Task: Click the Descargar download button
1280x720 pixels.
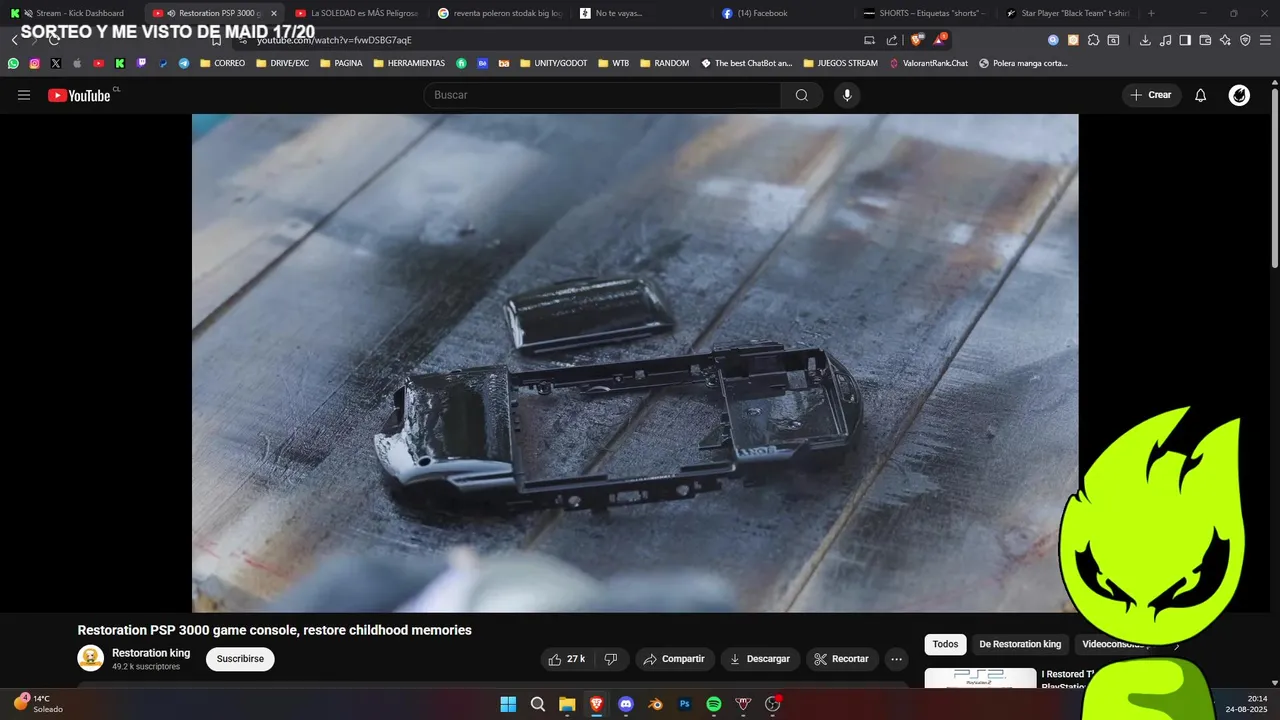Action: click(x=759, y=659)
